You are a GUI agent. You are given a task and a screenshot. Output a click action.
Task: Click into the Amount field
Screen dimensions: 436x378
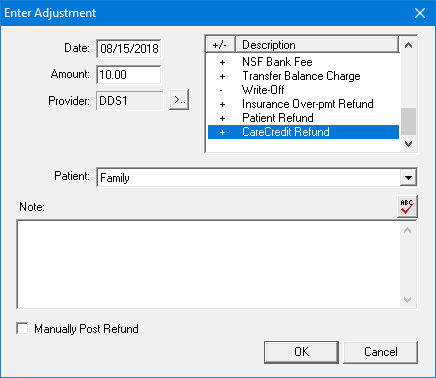point(129,74)
